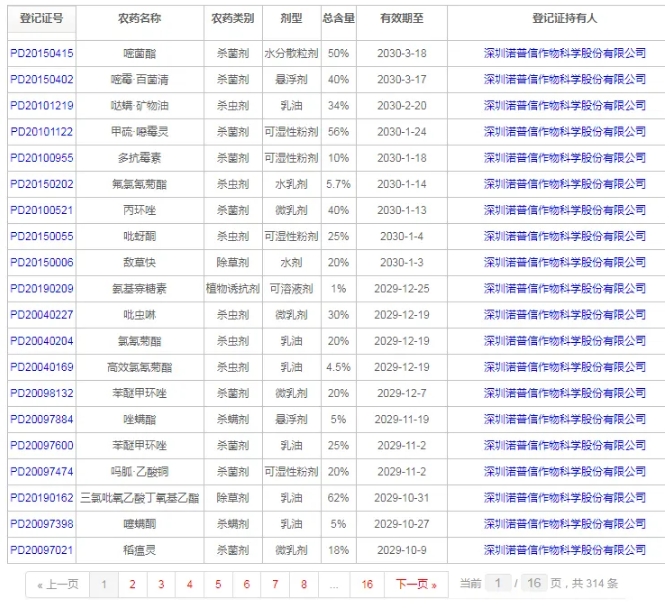This screenshot has width=670, height=608.
Task: Open registration PD20101122 link
Action: [x=42, y=132]
